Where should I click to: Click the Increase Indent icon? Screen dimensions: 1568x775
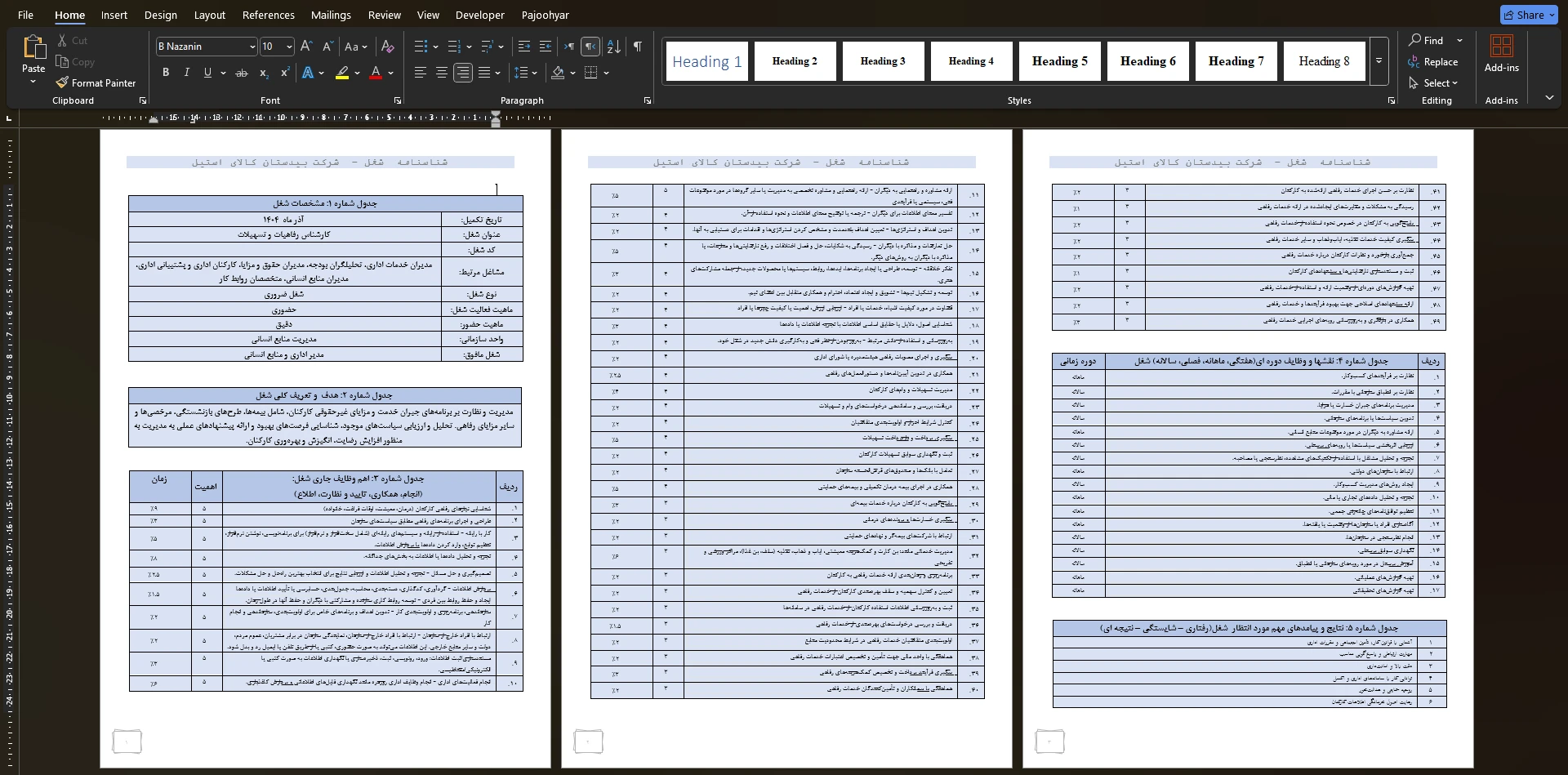tap(546, 47)
